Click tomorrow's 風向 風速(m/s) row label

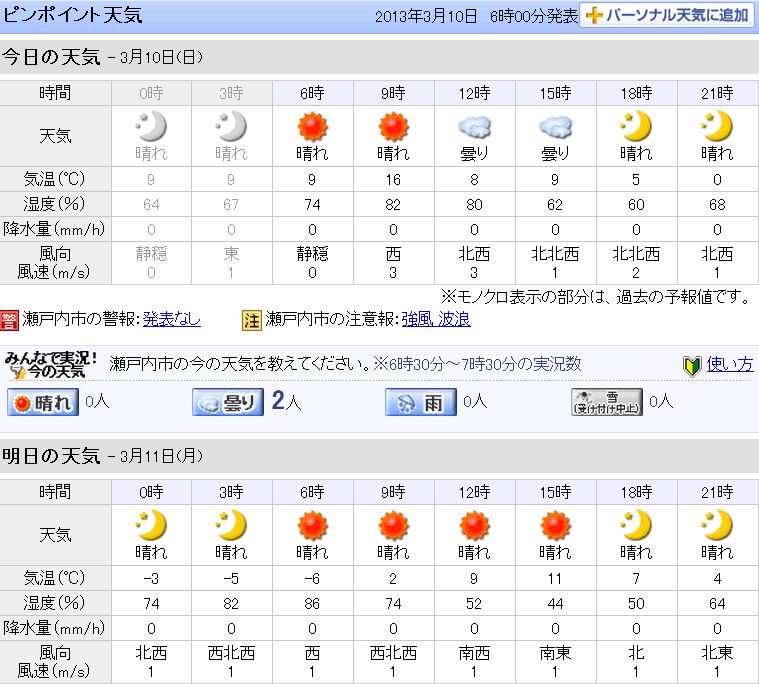tap(54, 662)
